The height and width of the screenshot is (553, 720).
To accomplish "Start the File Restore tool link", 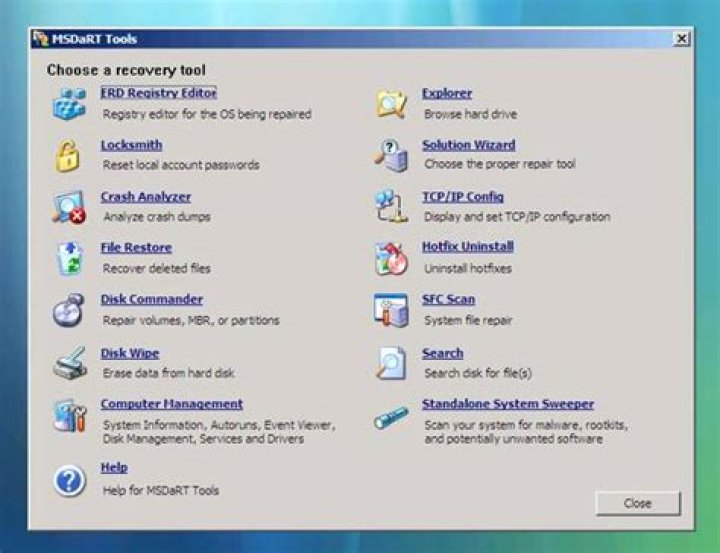I will [x=136, y=248].
